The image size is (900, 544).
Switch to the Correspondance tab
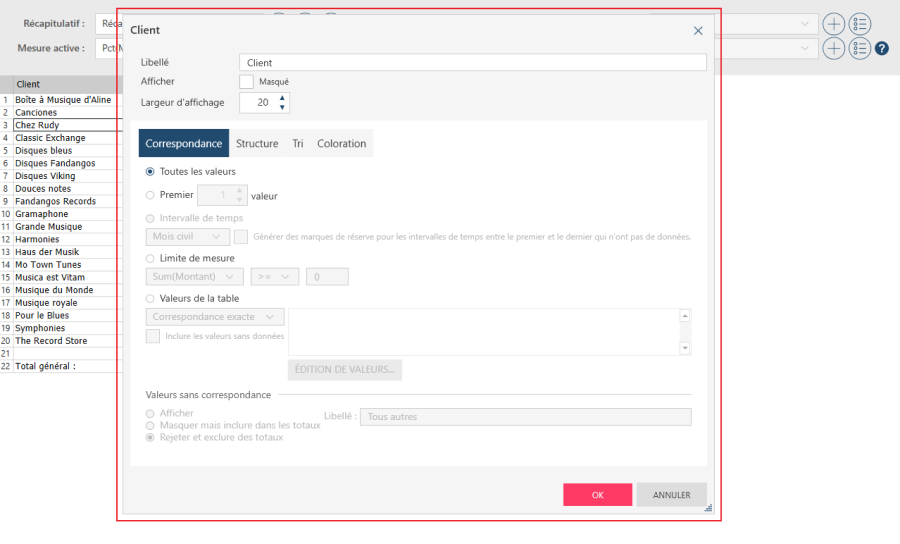184,143
